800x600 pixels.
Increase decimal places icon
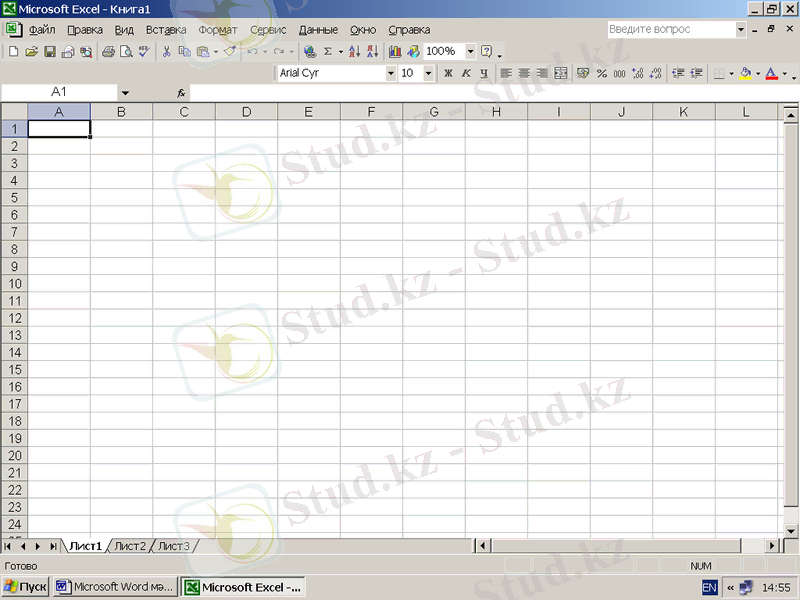pos(637,73)
